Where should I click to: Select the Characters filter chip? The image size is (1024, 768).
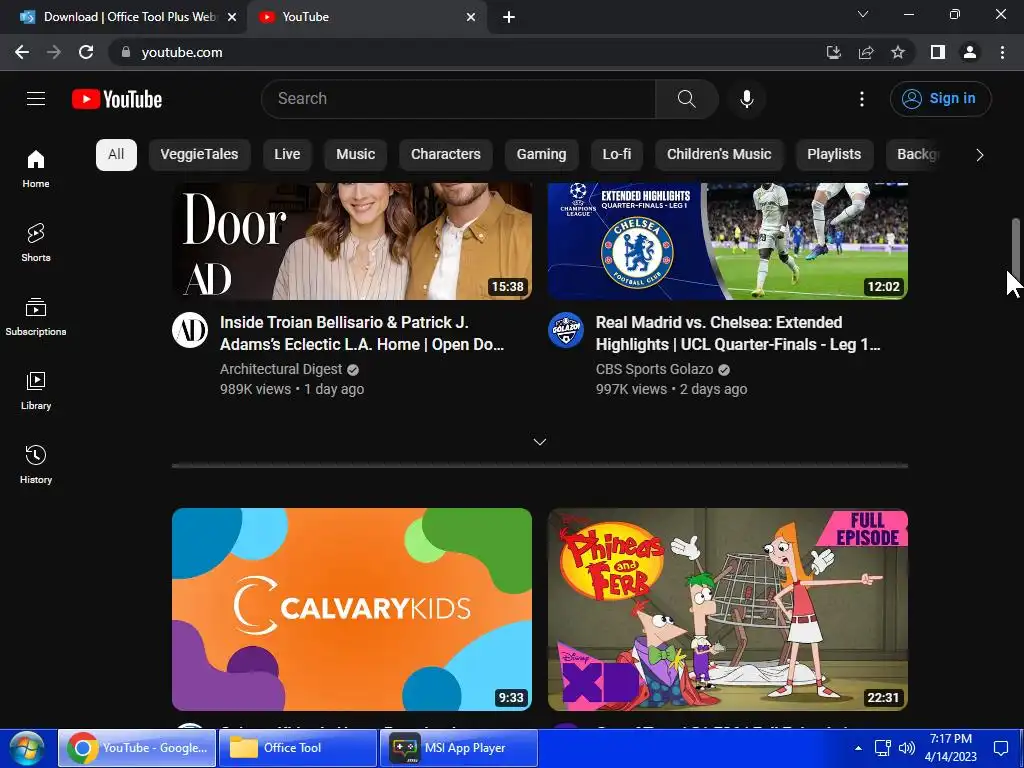tap(445, 155)
